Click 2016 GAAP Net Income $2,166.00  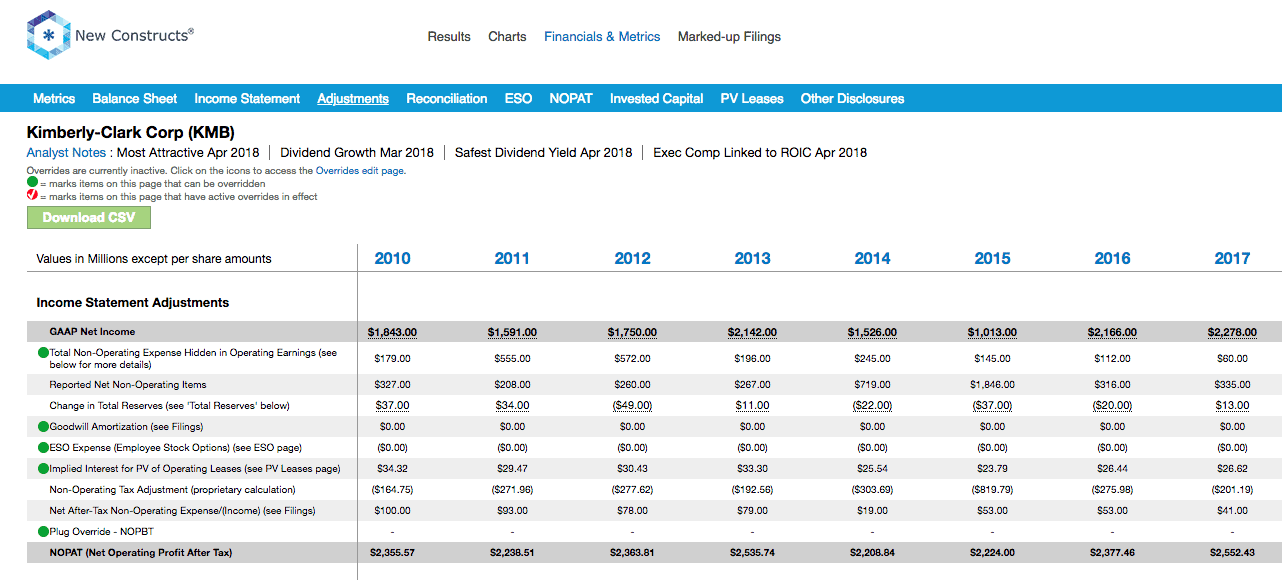[1112, 332]
